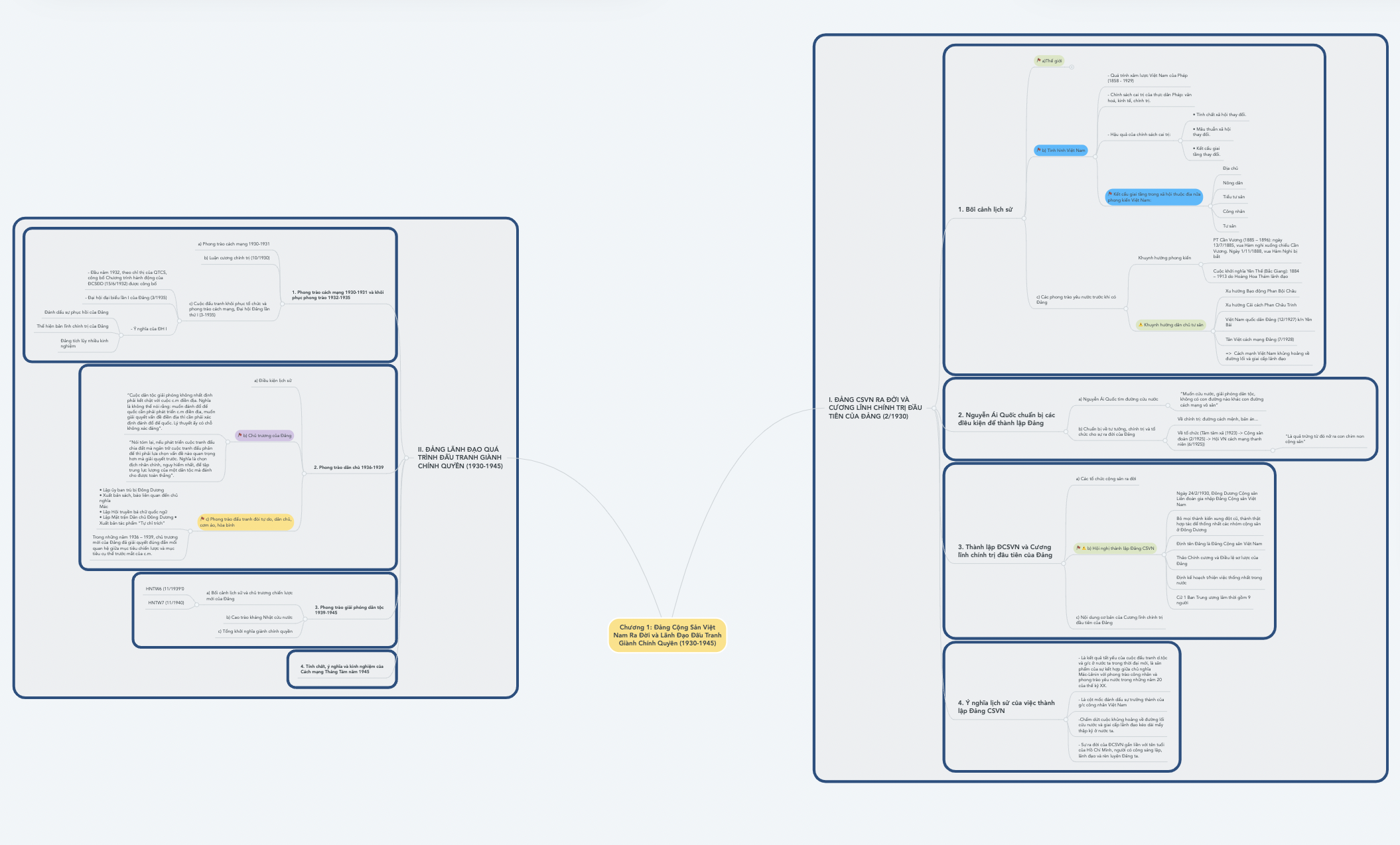The height and width of the screenshot is (845, 1400).
Task: Select 'b) Luận cương chính trị (10/1930)'
Action: (x=237, y=258)
